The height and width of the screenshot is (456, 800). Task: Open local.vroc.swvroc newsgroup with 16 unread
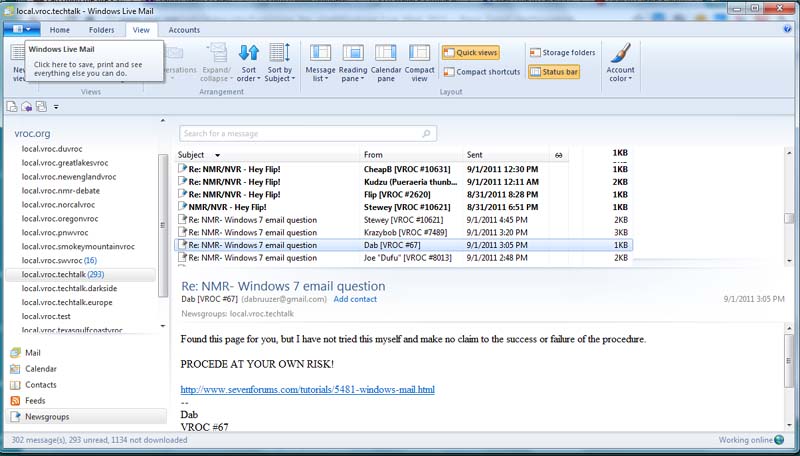(59, 261)
